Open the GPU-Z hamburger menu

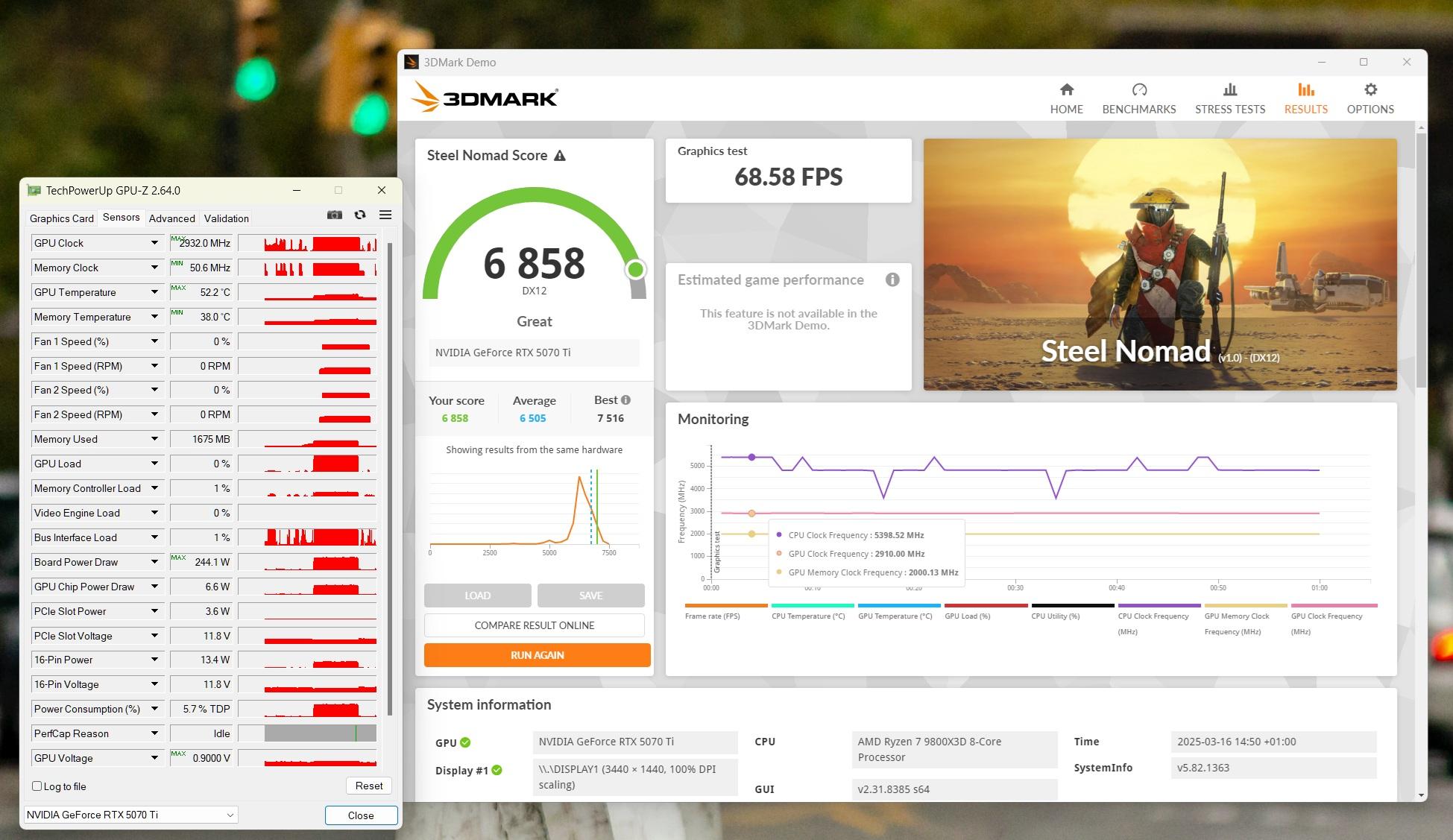385,215
